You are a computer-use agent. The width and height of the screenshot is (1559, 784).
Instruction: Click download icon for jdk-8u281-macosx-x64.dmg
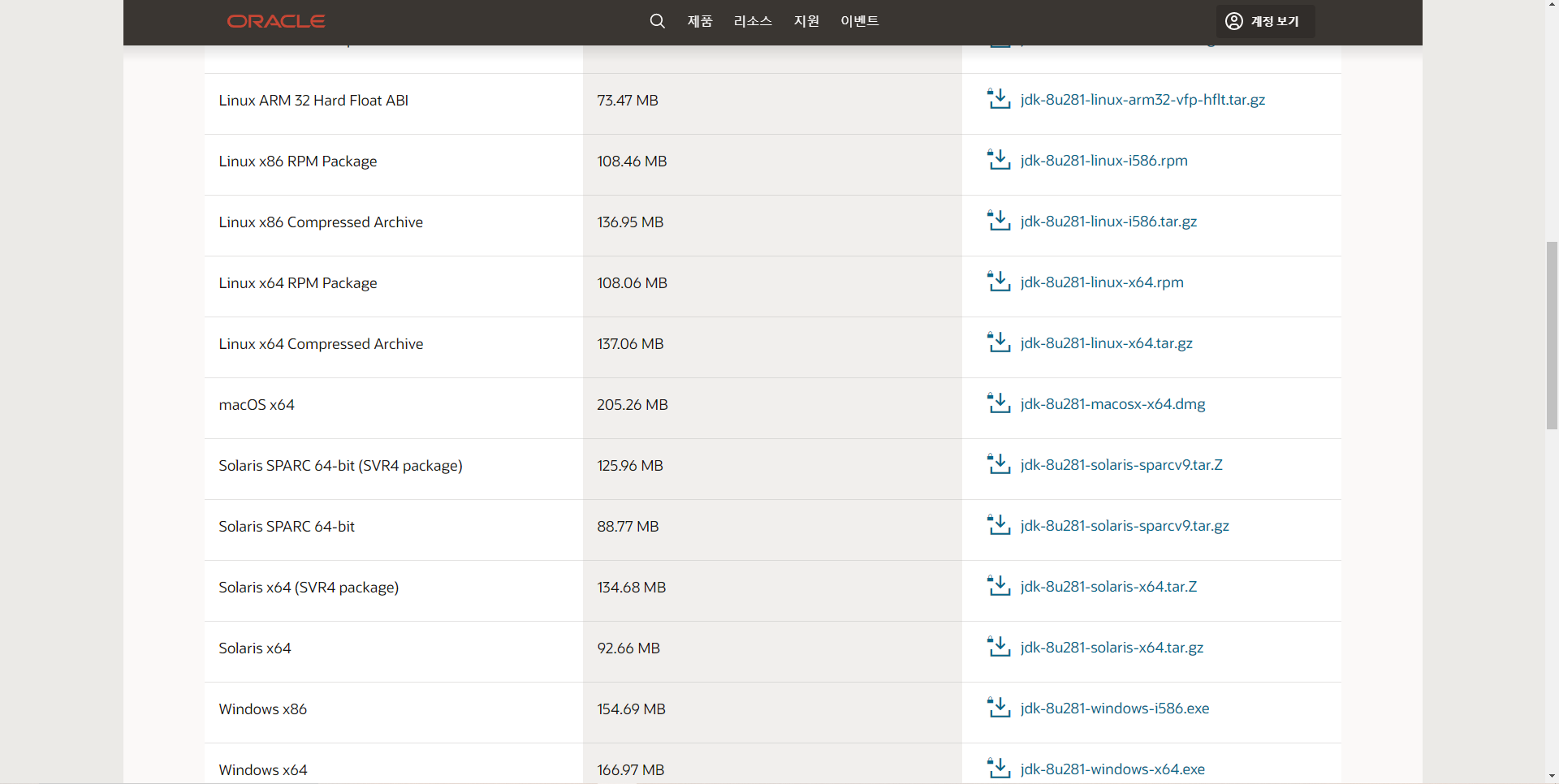point(999,403)
